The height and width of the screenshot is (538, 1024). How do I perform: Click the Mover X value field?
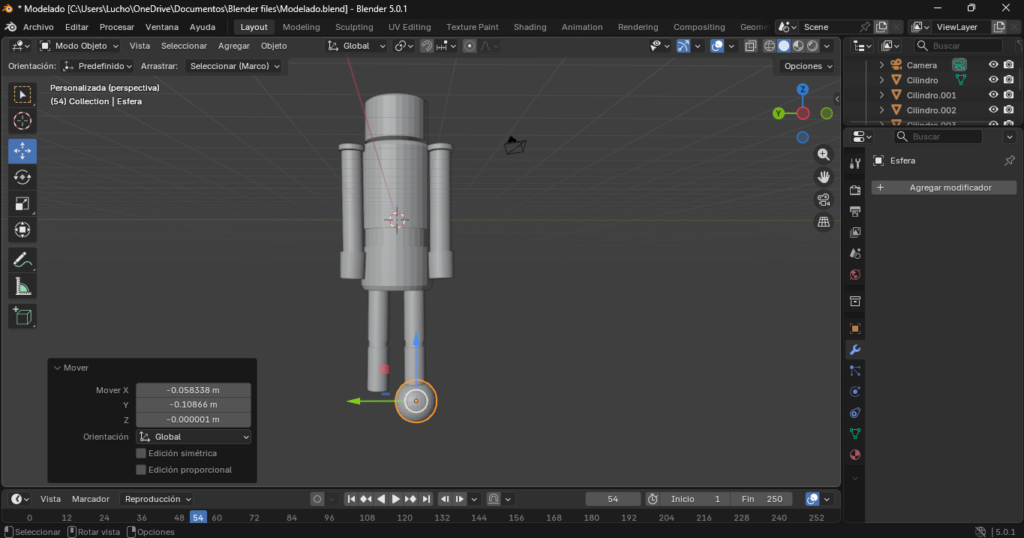tap(193, 390)
